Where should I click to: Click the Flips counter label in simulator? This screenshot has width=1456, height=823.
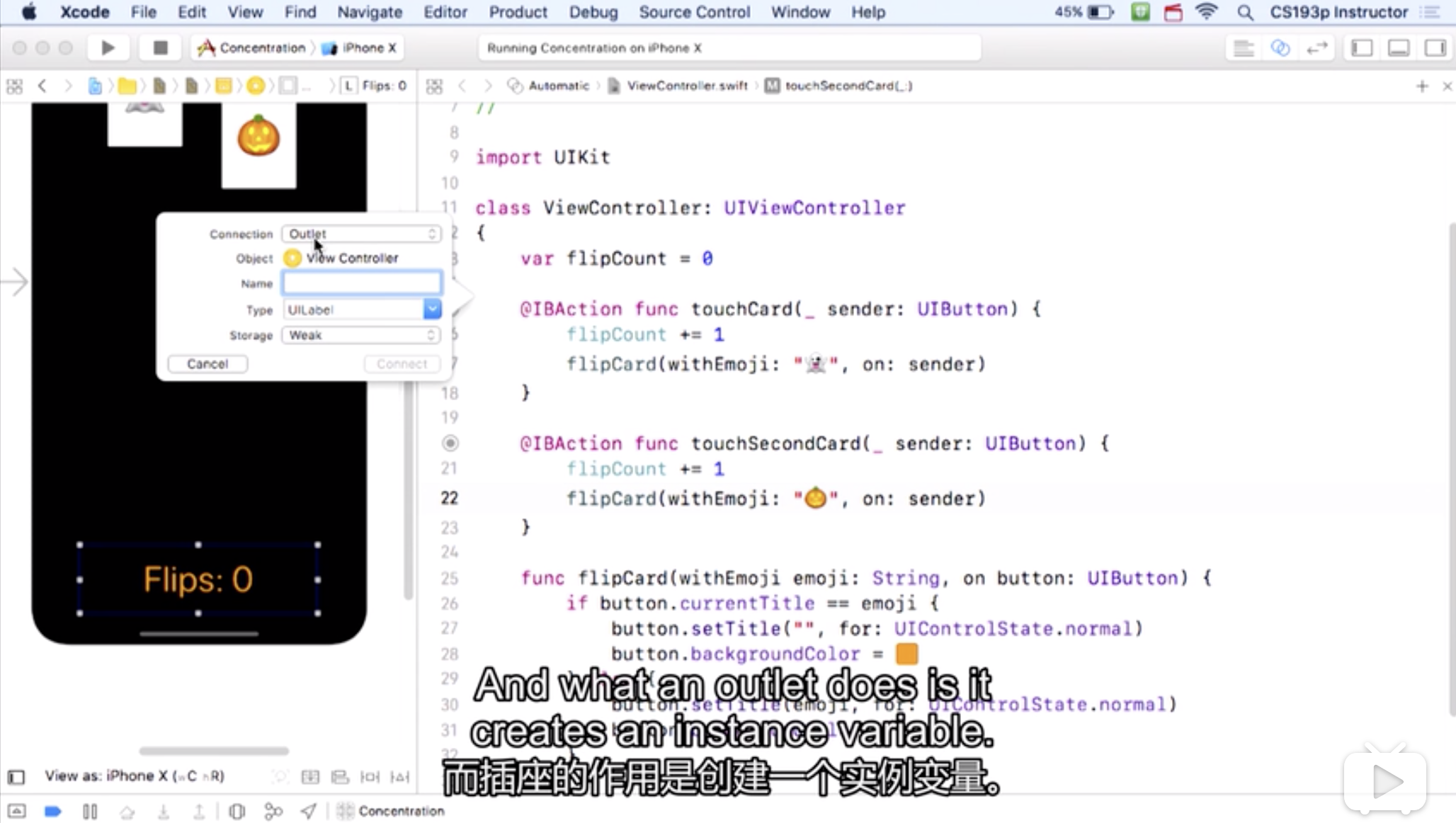[x=197, y=579]
